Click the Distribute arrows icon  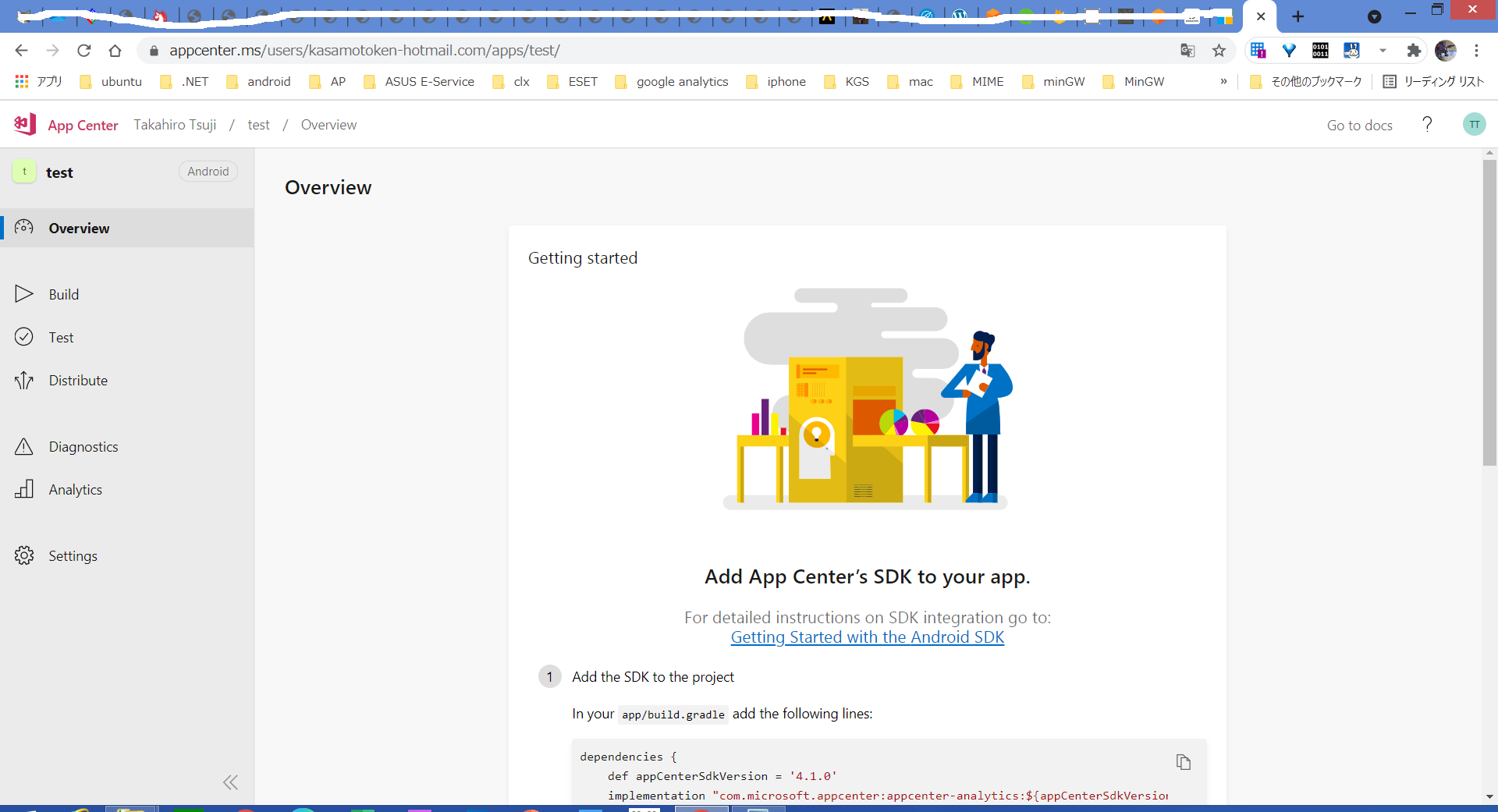(24, 380)
